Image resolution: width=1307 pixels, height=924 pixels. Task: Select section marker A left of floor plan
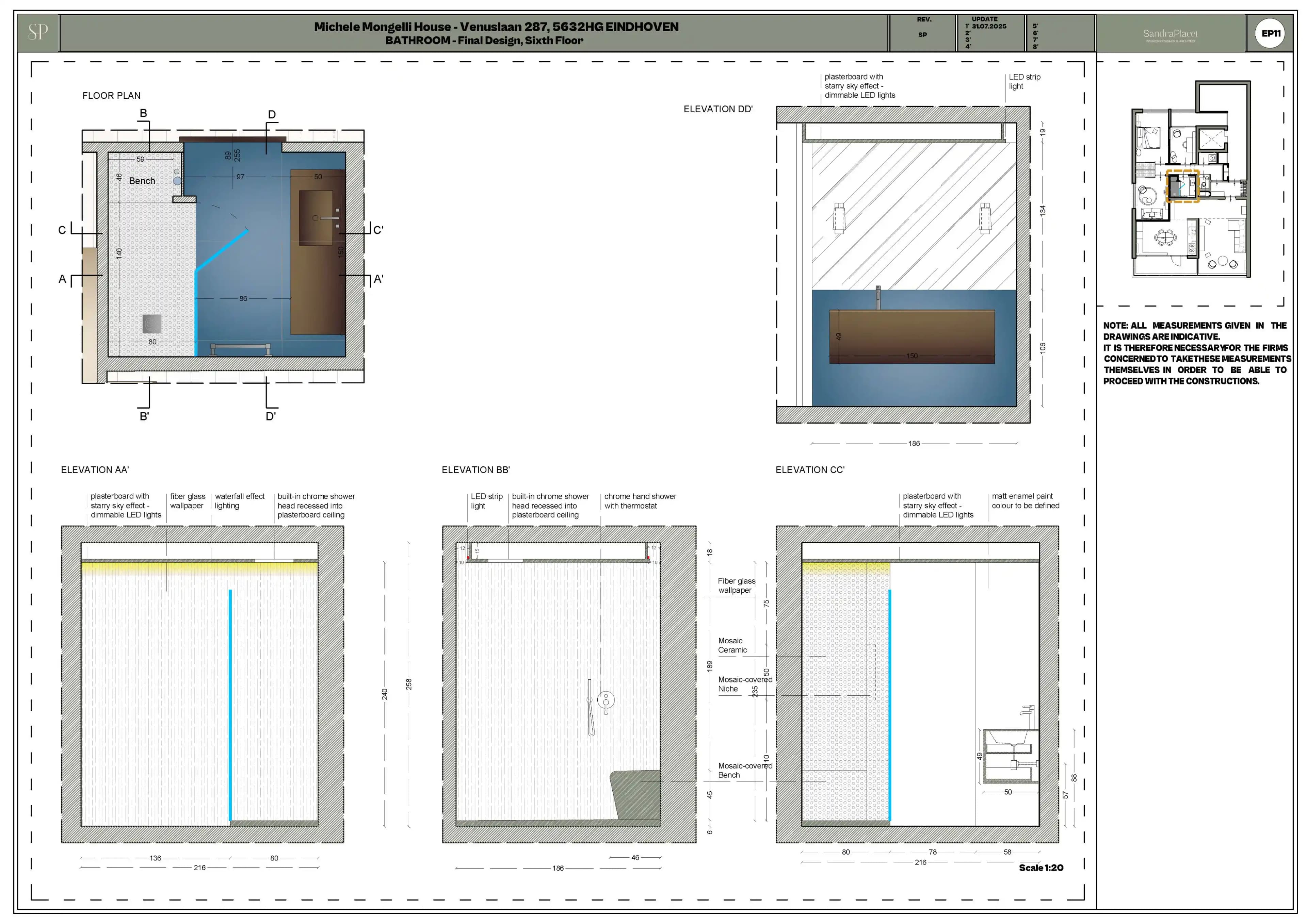pyautogui.click(x=63, y=279)
